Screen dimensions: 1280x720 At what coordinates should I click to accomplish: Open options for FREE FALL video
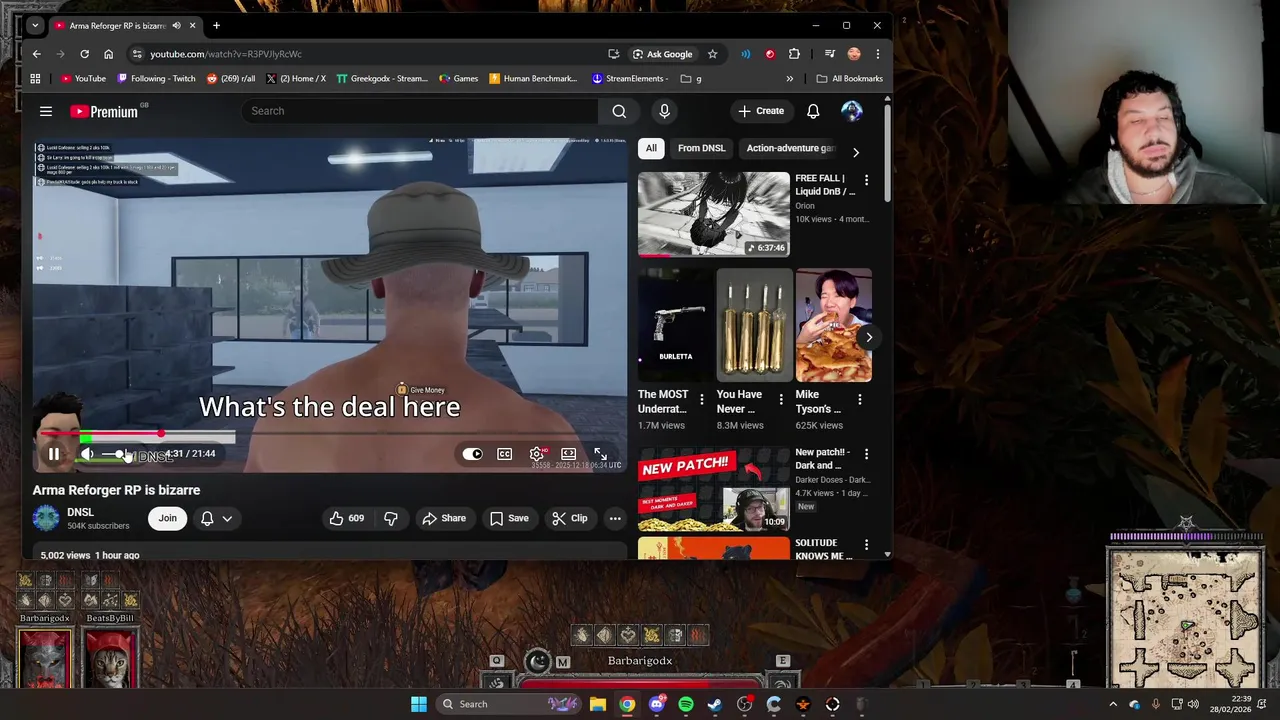pos(866,180)
